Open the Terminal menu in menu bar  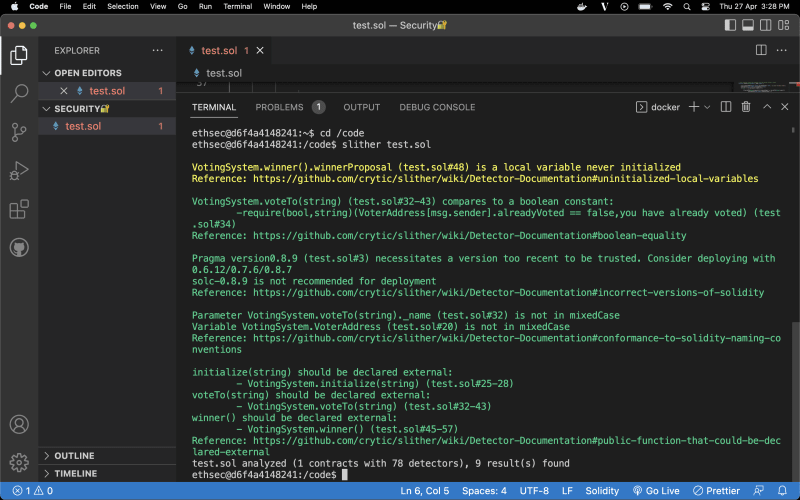(237, 7)
